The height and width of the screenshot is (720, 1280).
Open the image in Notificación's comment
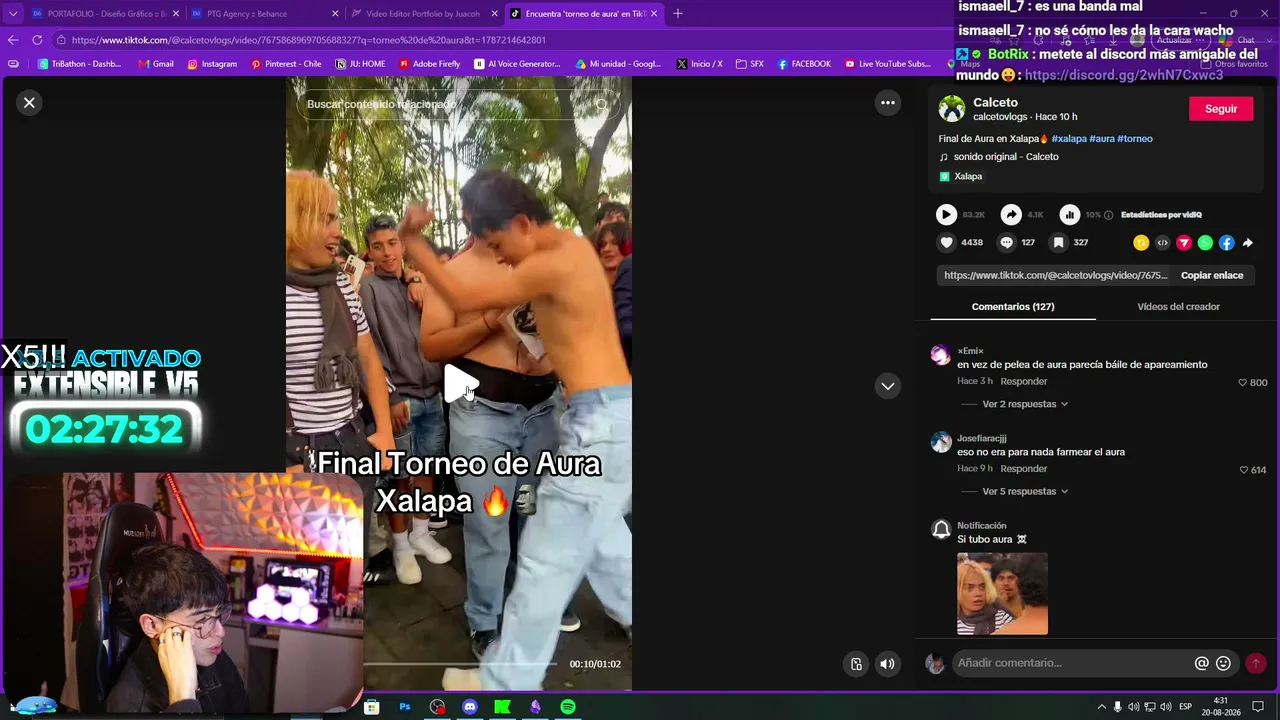coord(1002,594)
